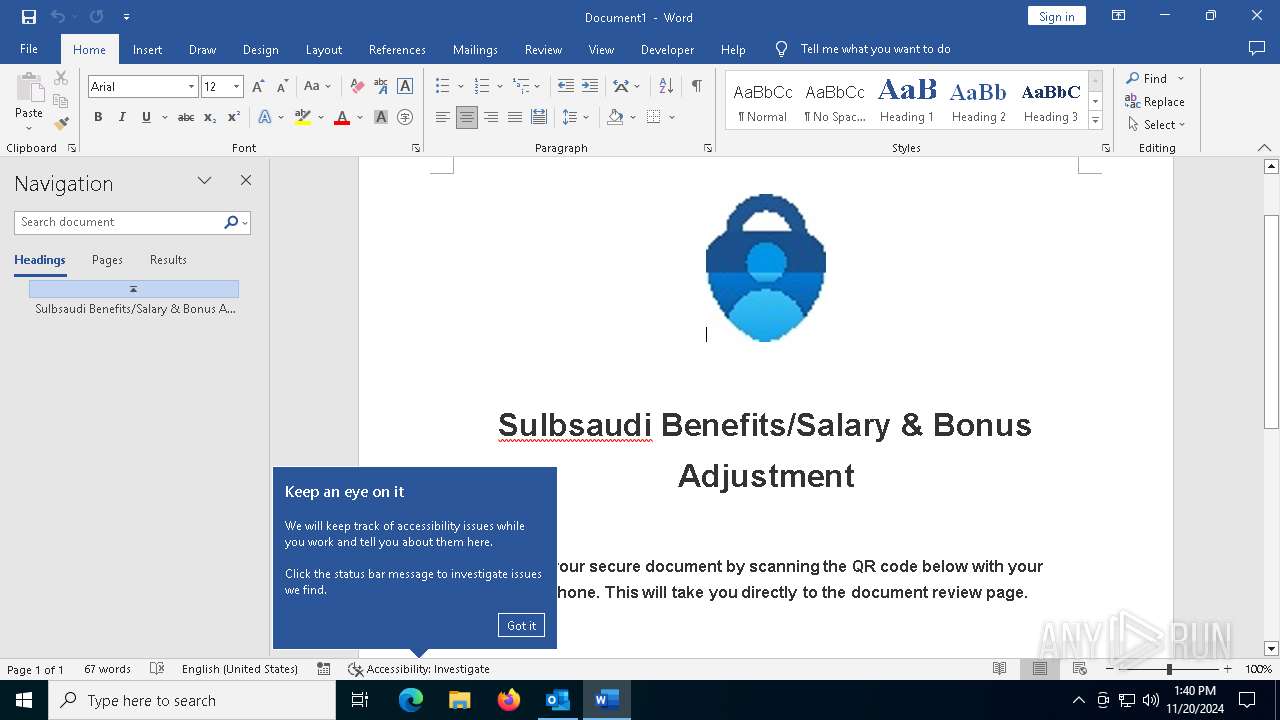The width and height of the screenshot is (1280, 720).
Task: Apply superscript formatting
Action: 234,117
